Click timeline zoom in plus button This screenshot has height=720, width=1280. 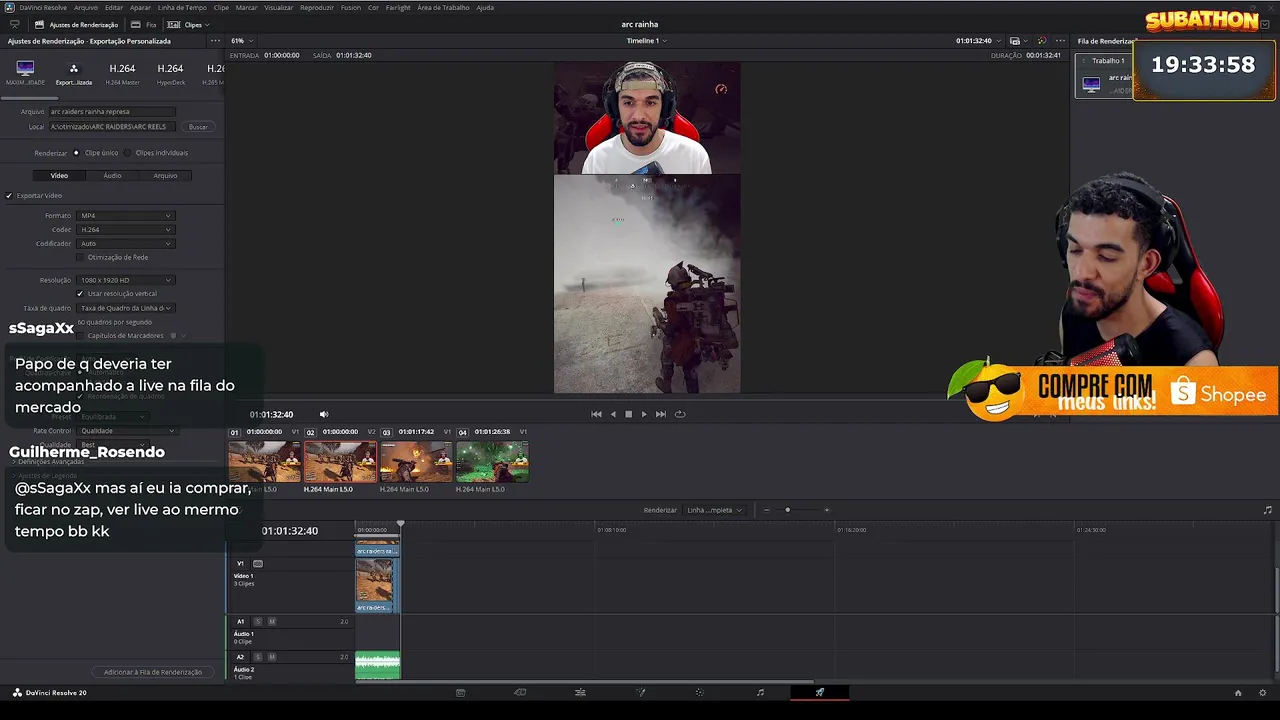(826, 510)
